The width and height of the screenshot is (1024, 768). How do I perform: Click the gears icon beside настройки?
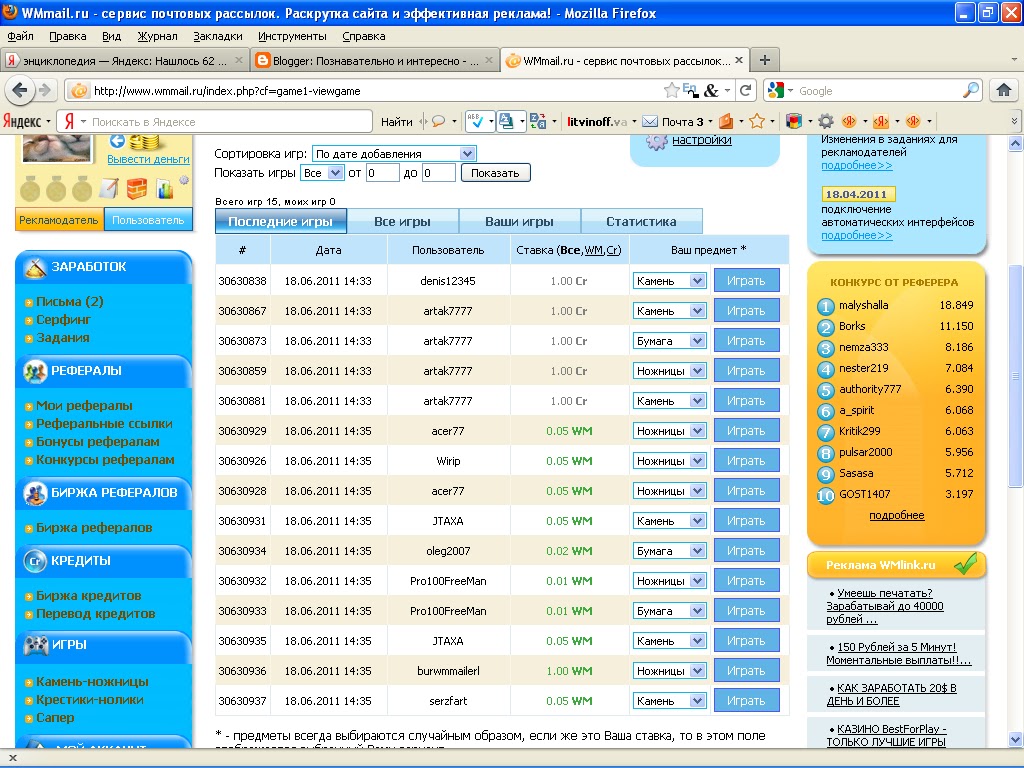tap(656, 141)
